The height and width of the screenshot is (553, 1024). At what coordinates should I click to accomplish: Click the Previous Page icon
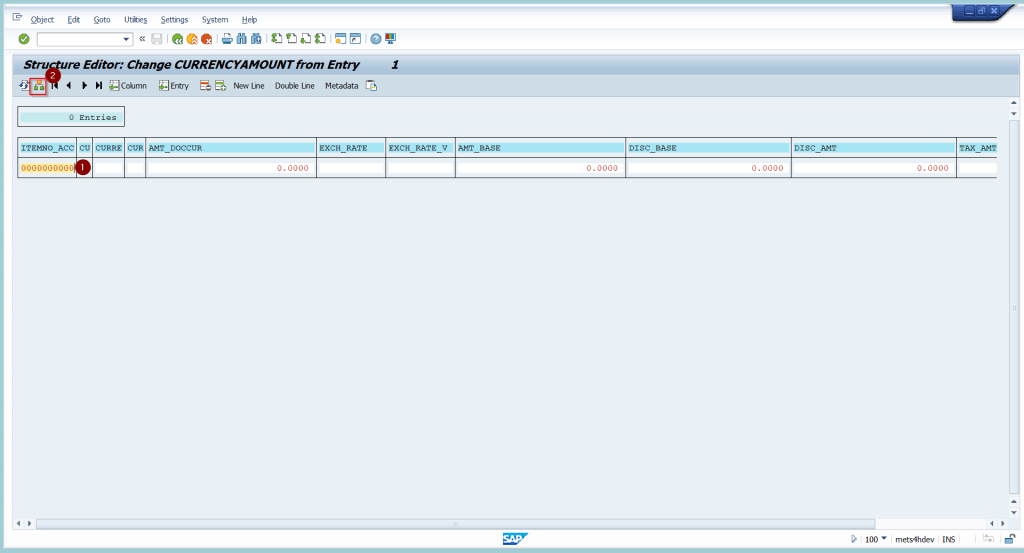(x=291, y=39)
